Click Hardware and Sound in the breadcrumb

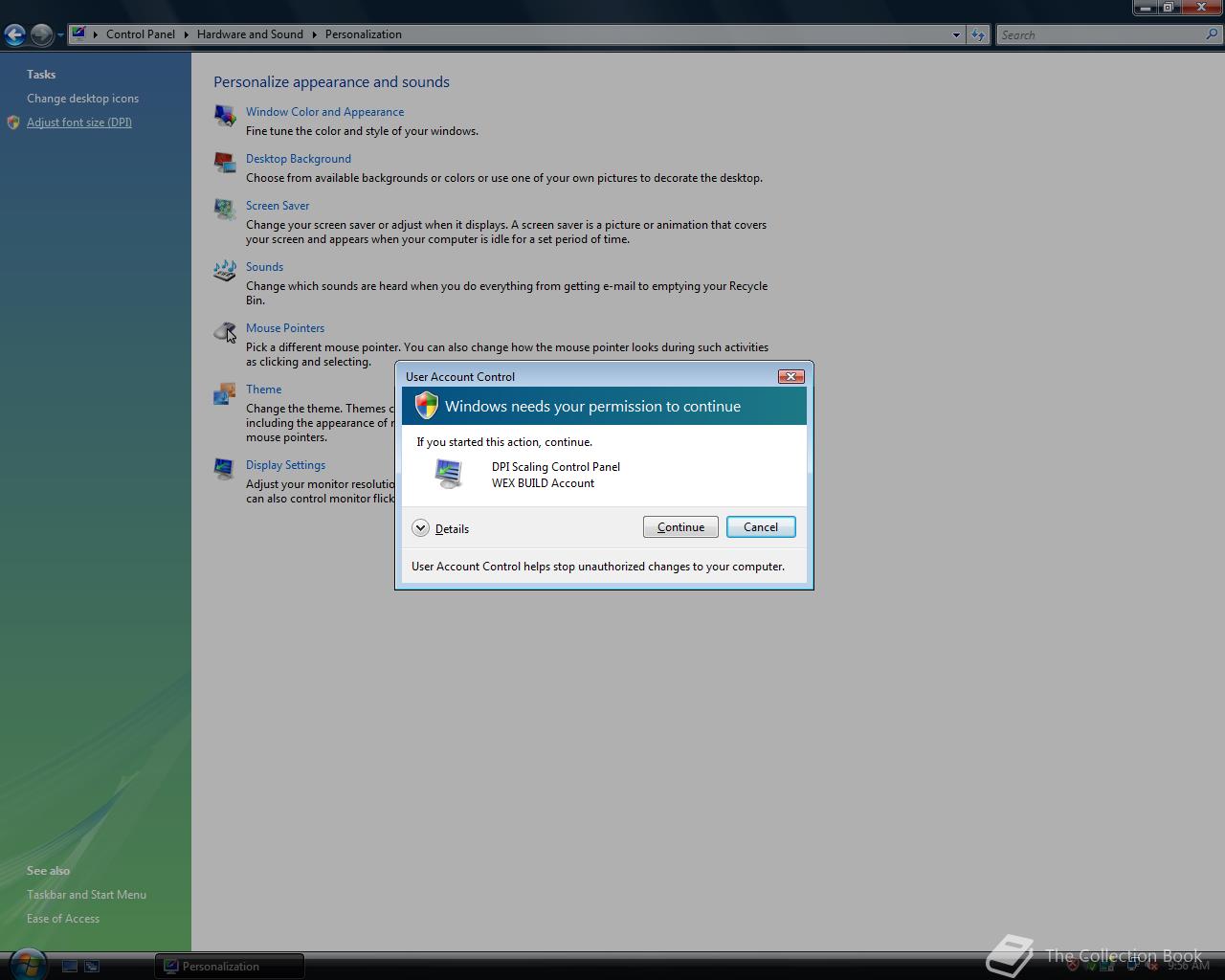pyautogui.click(x=250, y=34)
